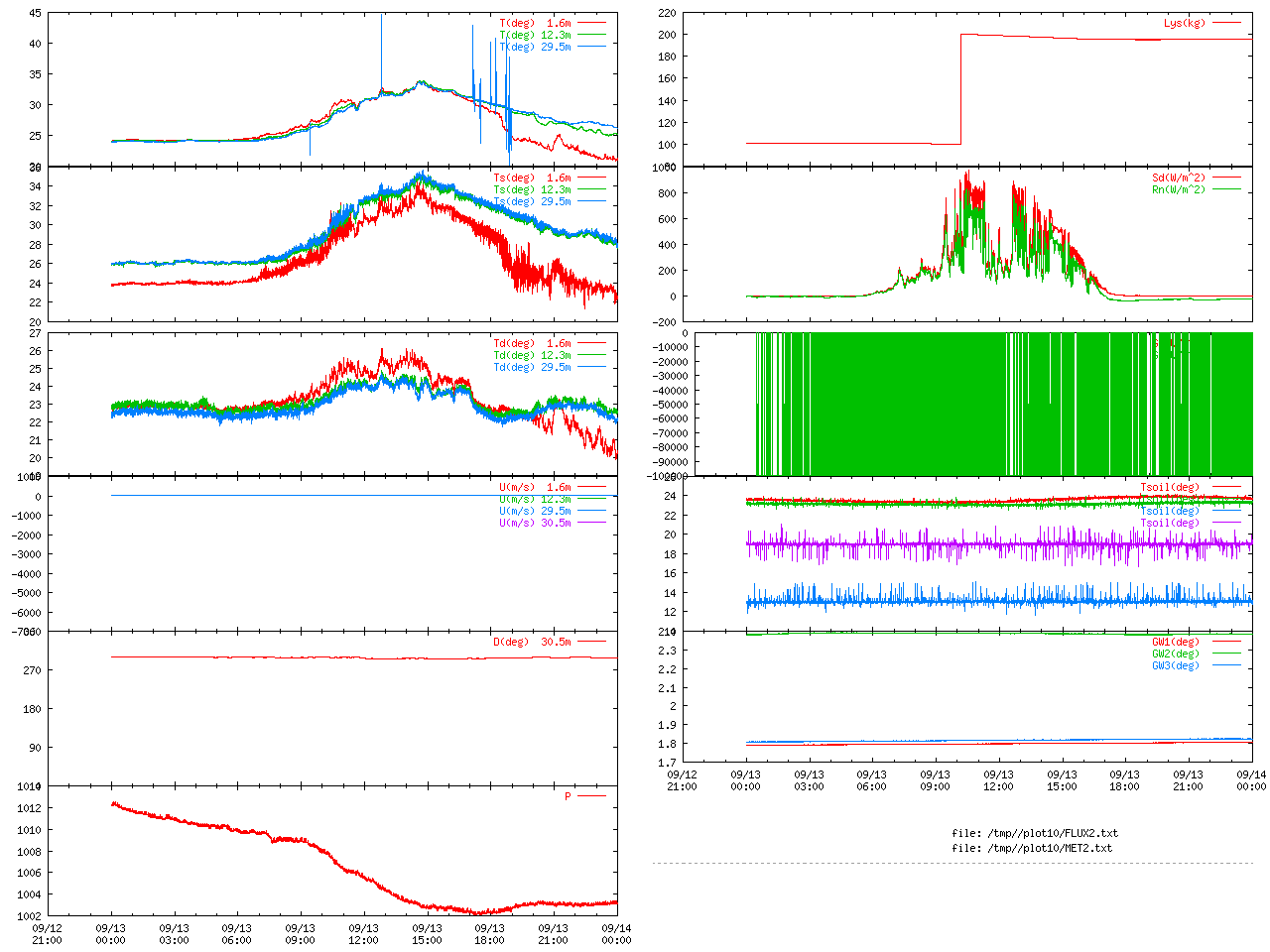This screenshot has width=1270, height=952.
Task: Click the MET2.txt file path text
Action: tap(1031, 848)
